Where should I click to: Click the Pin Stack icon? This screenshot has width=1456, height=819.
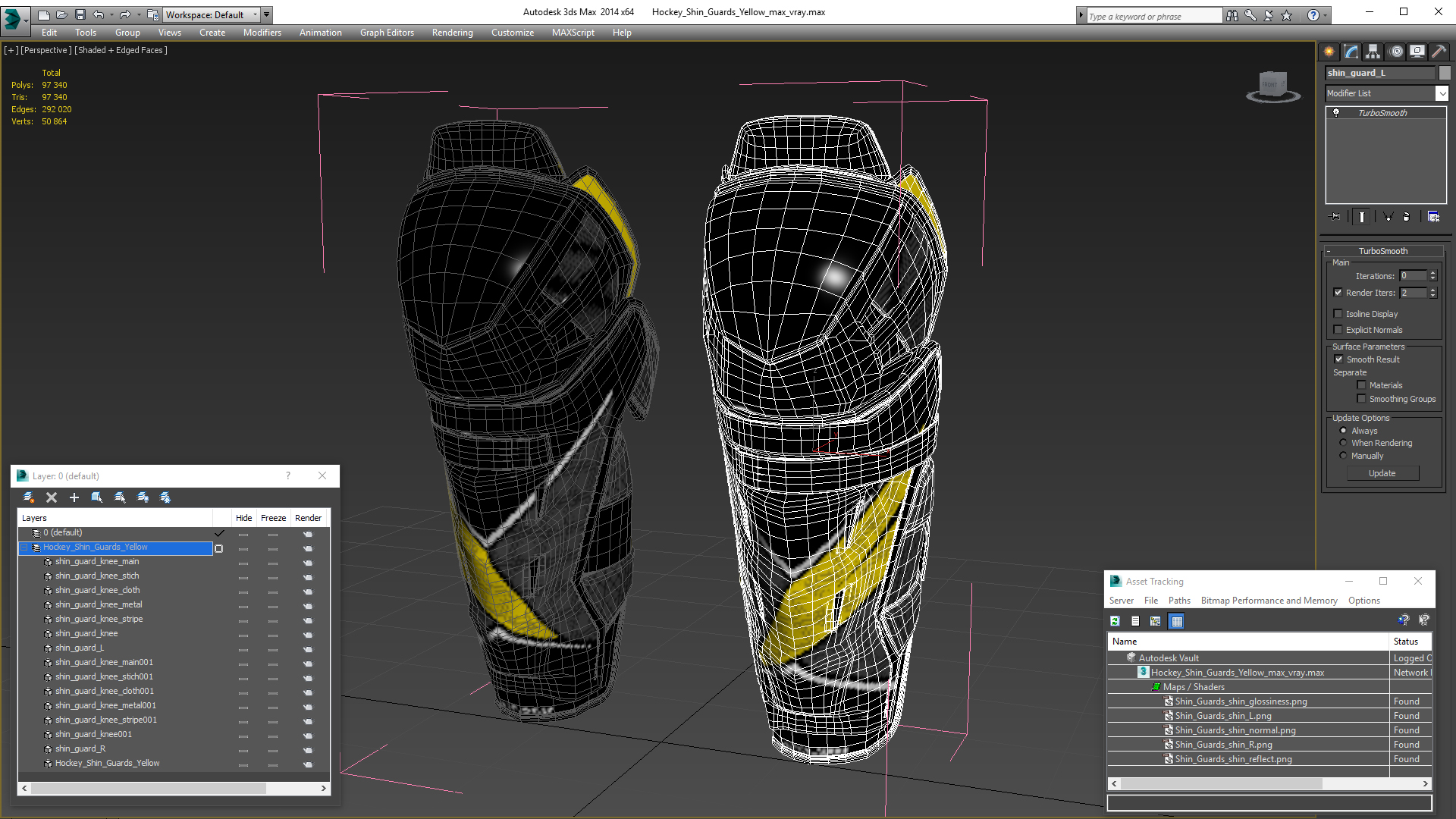click(1335, 217)
